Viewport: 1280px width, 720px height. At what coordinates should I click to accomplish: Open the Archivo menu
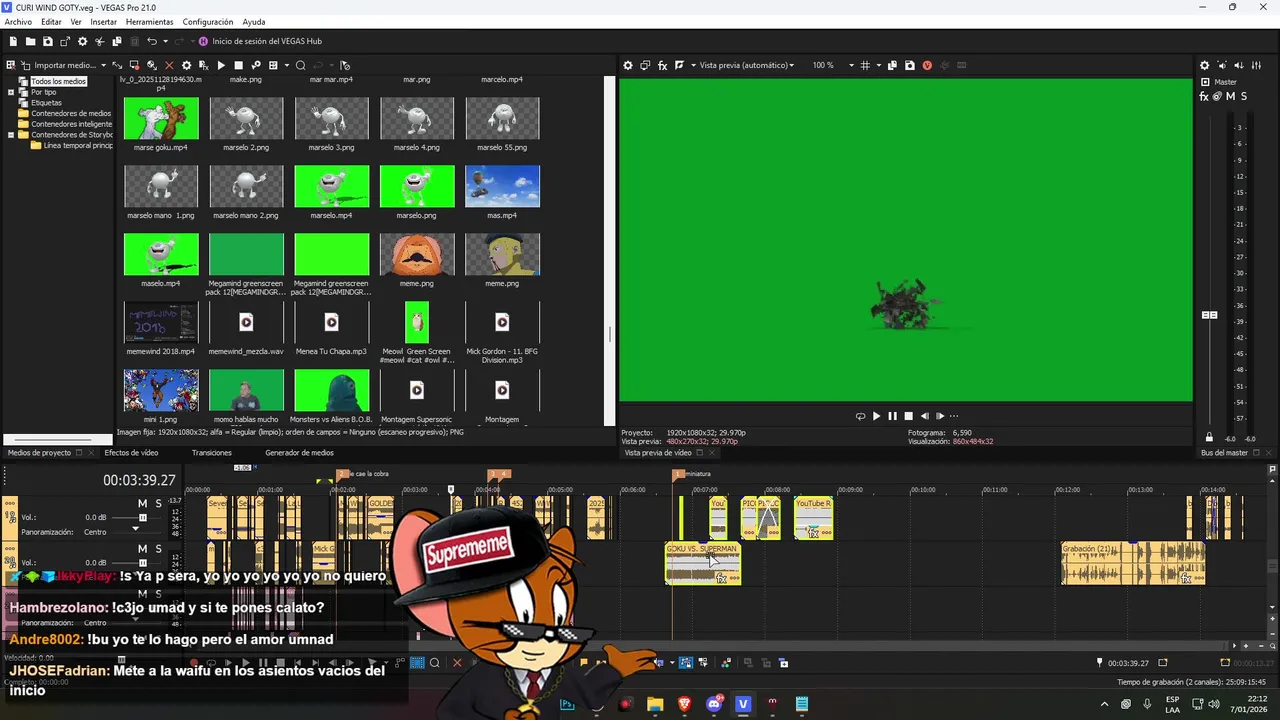click(18, 22)
